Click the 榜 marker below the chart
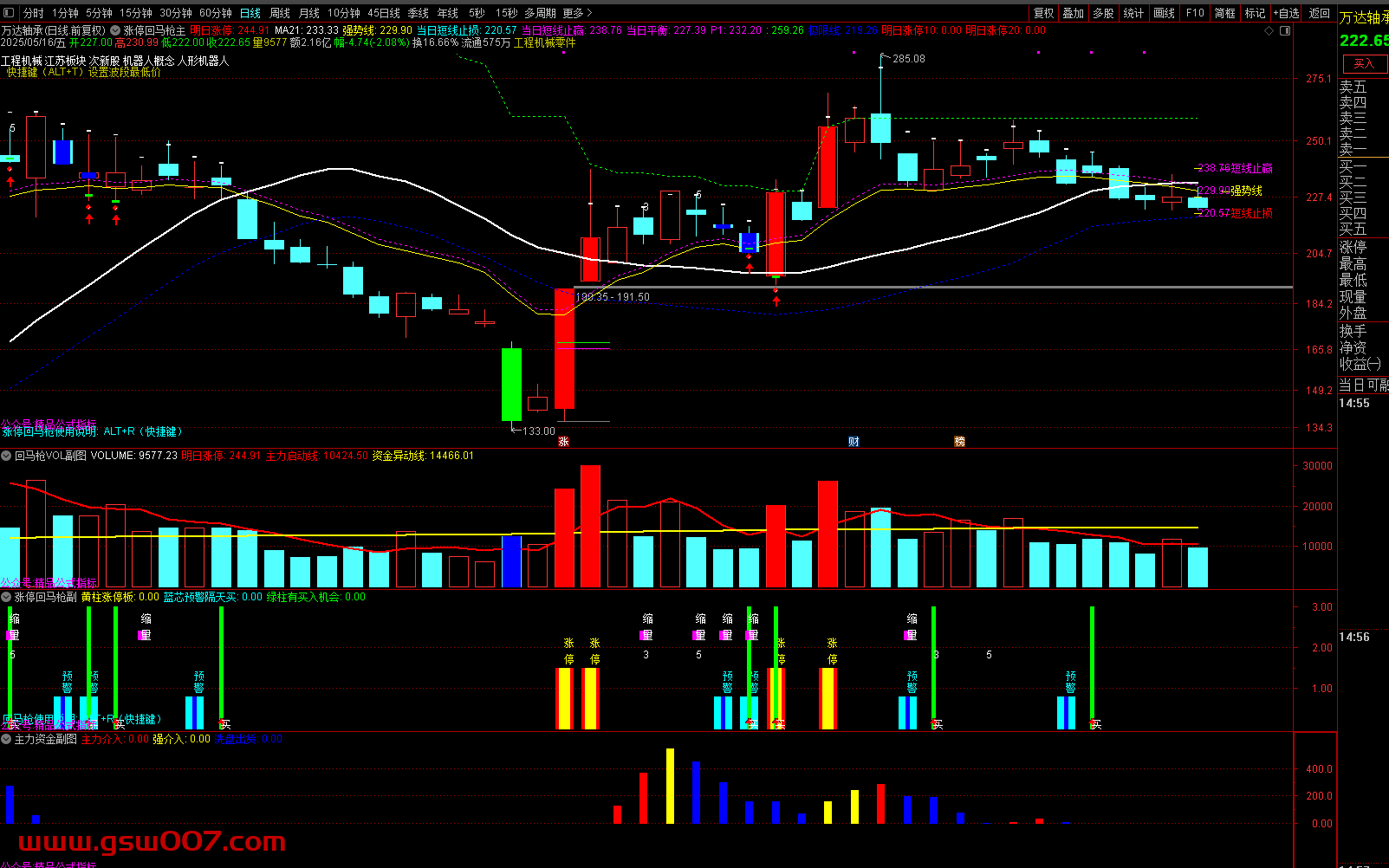1389x868 pixels. [x=959, y=442]
